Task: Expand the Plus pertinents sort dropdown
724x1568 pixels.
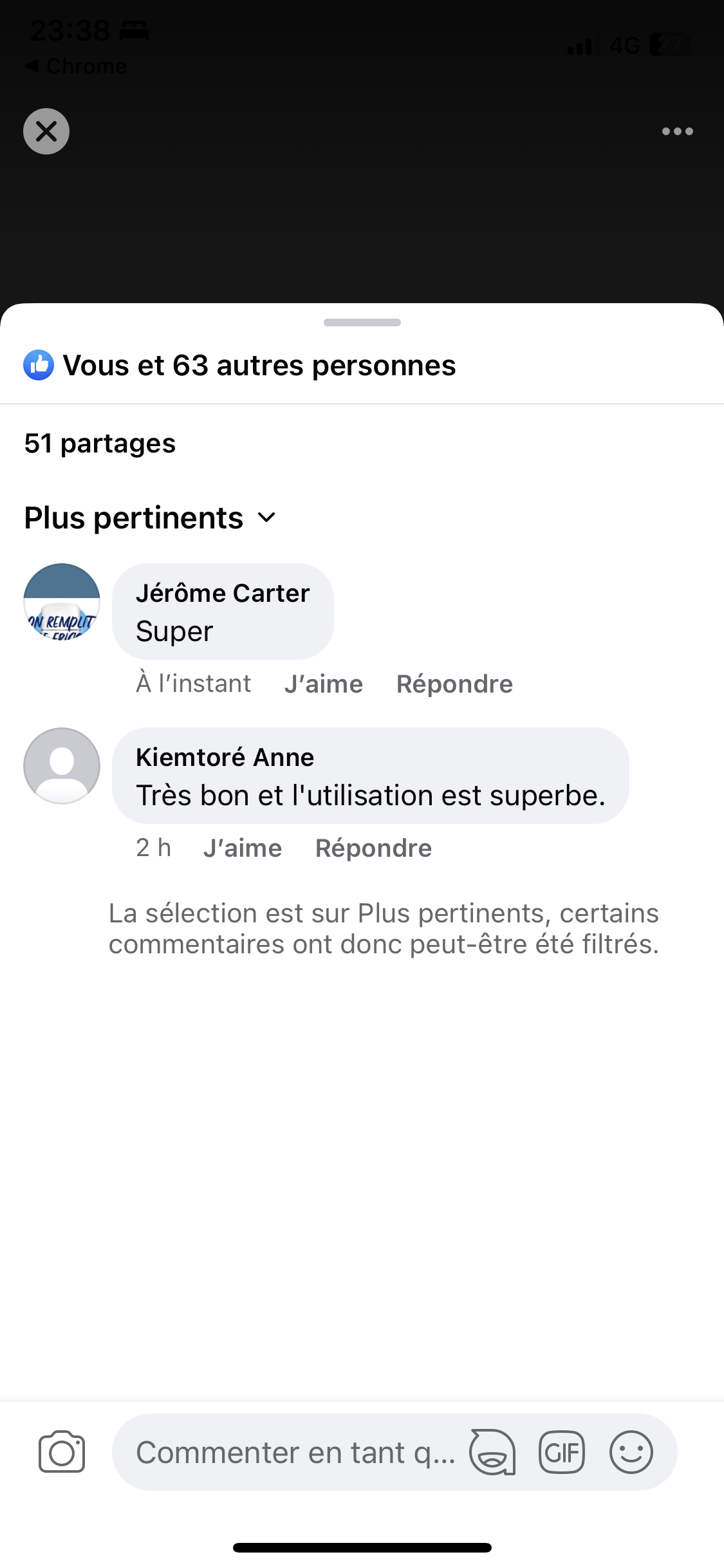Action: pyautogui.click(x=134, y=518)
